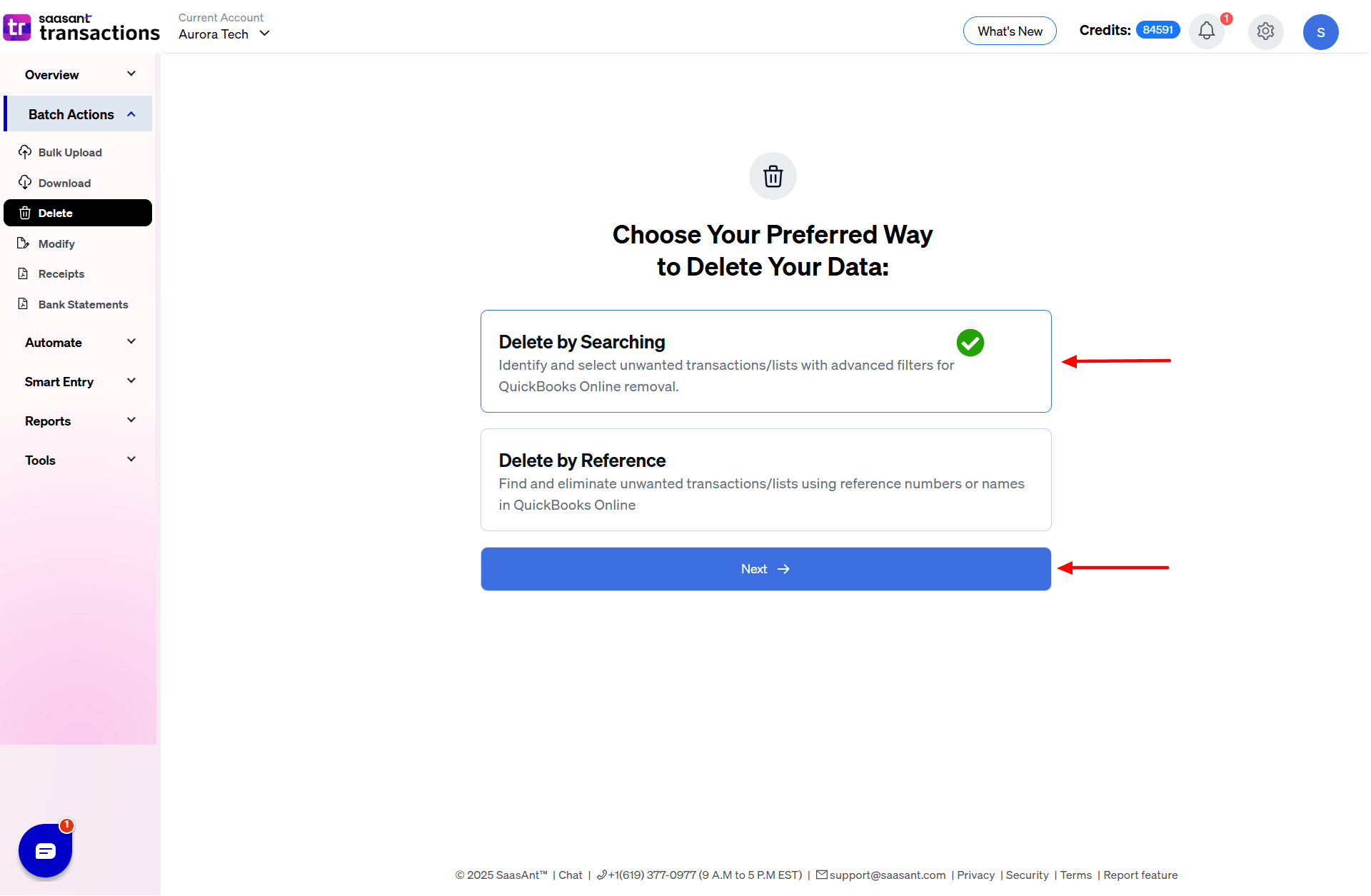Click the Next button
Screen dimensions: 1371x896
pos(765,568)
